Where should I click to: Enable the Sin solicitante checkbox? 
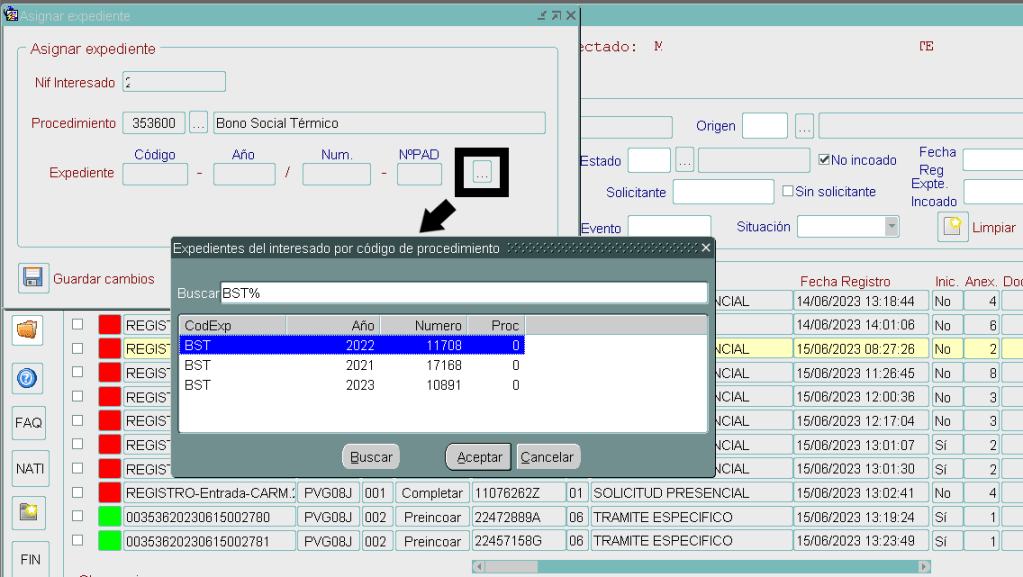[788, 191]
